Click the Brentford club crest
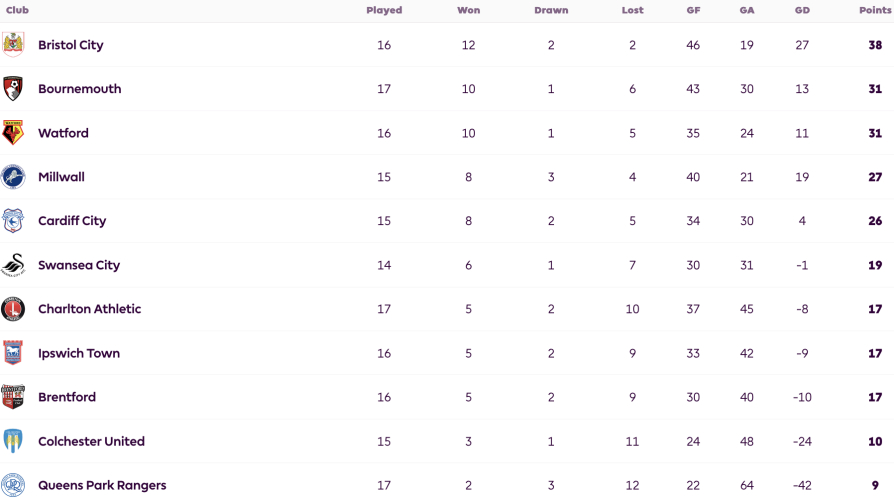Image resolution: width=894 pixels, height=500 pixels. pyautogui.click(x=13, y=397)
